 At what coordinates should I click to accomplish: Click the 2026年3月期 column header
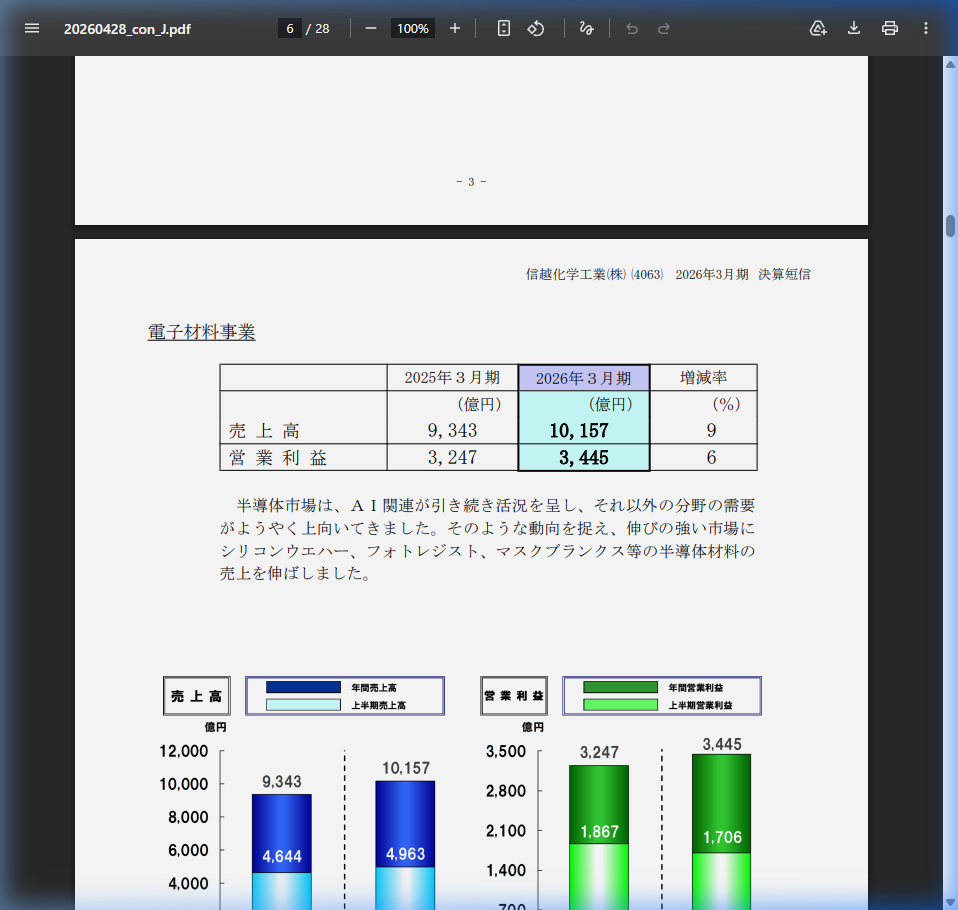pos(583,378)
